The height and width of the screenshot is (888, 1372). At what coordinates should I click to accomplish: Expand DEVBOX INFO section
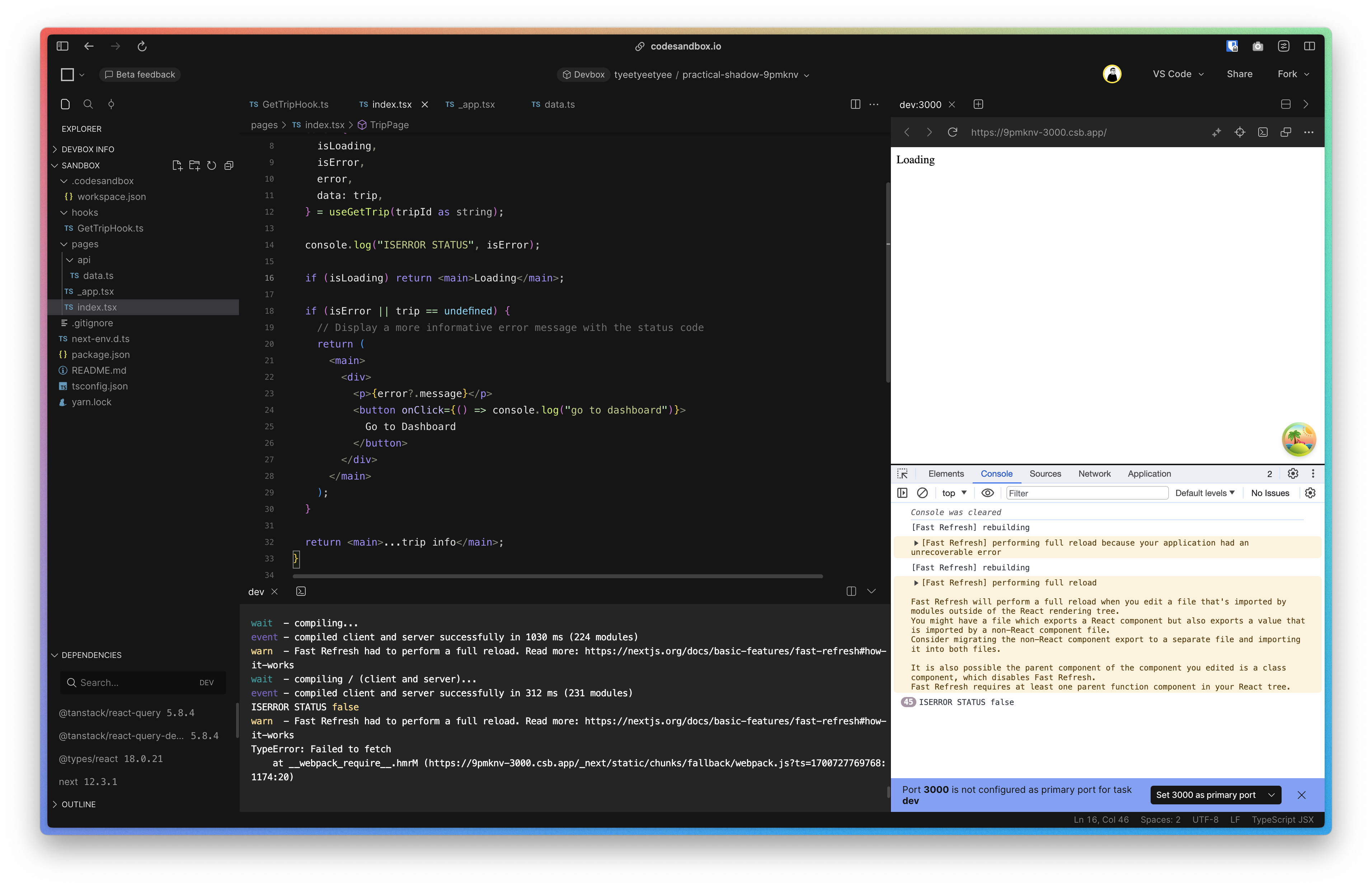pos(87,149)
